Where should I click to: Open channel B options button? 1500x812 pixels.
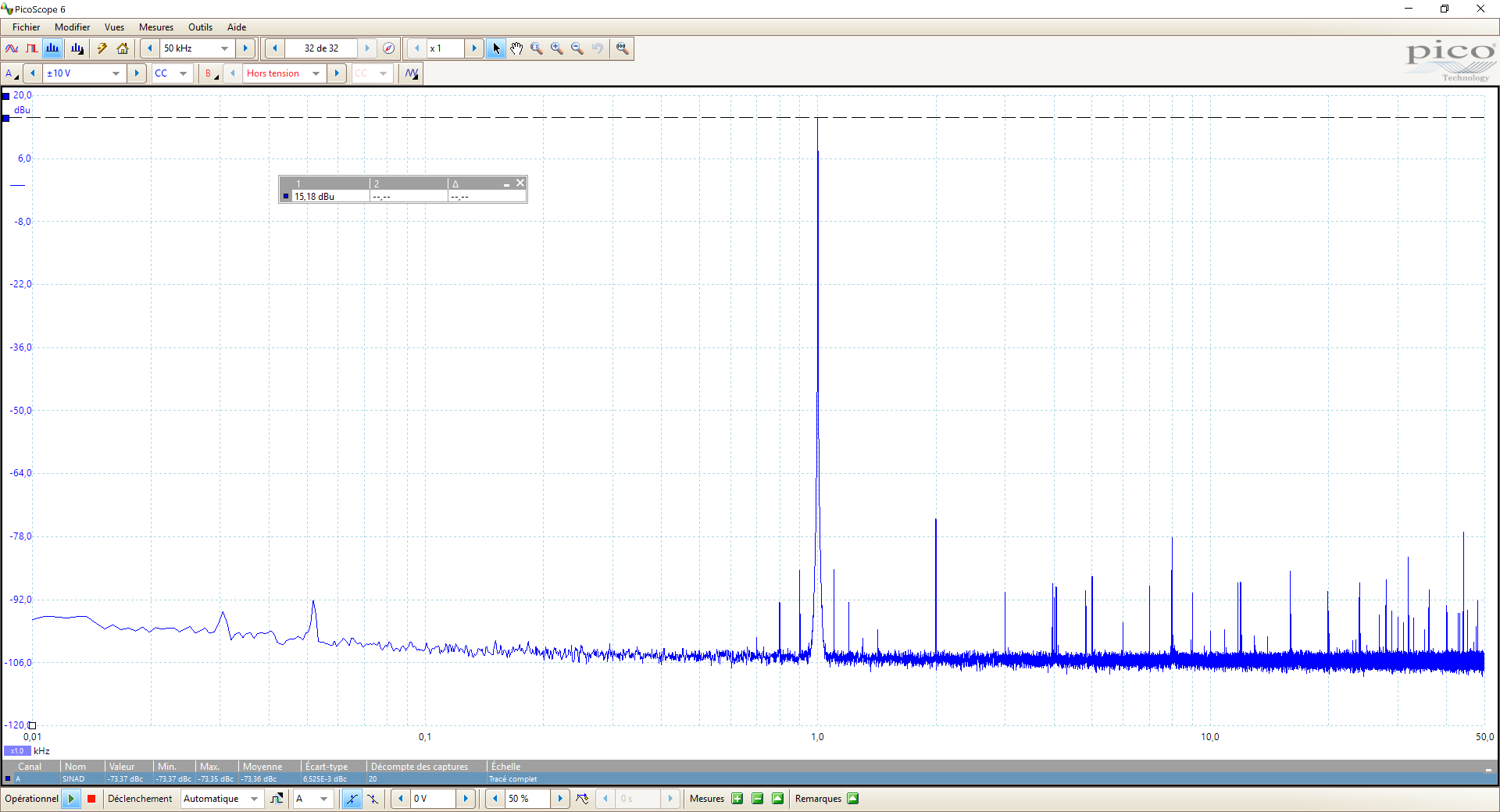click(211, 73)
